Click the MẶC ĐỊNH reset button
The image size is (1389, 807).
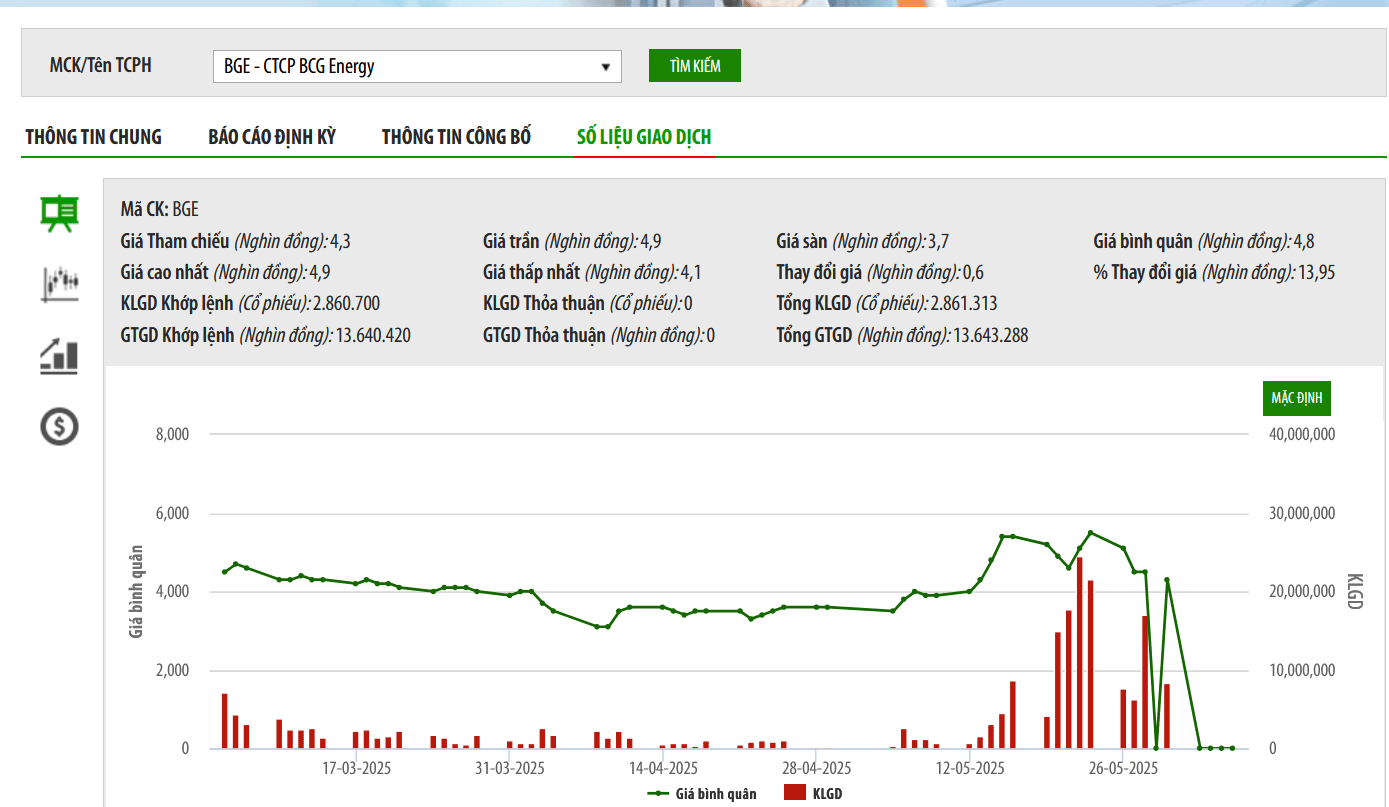[x=1296, y=398]
